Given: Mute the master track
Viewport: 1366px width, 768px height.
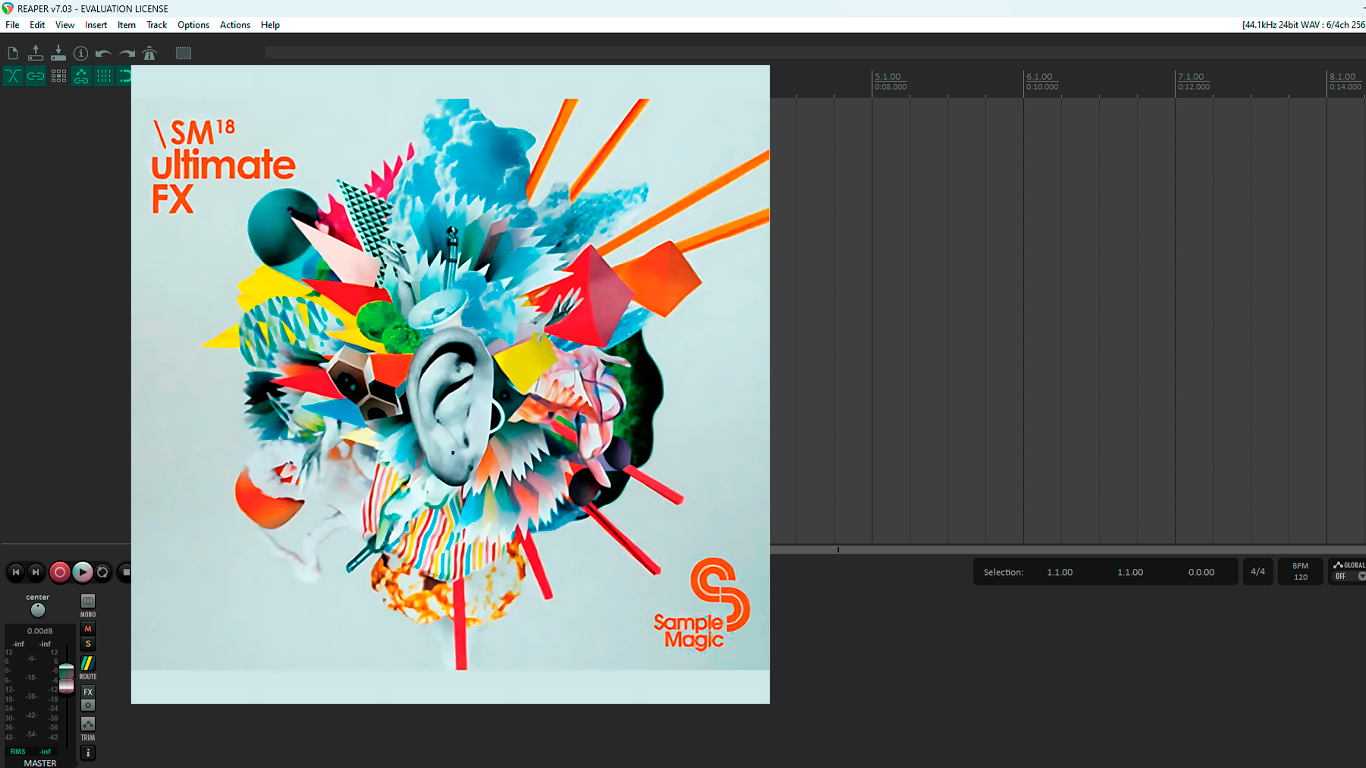Looking at the screenshot, I should [88, 629].
